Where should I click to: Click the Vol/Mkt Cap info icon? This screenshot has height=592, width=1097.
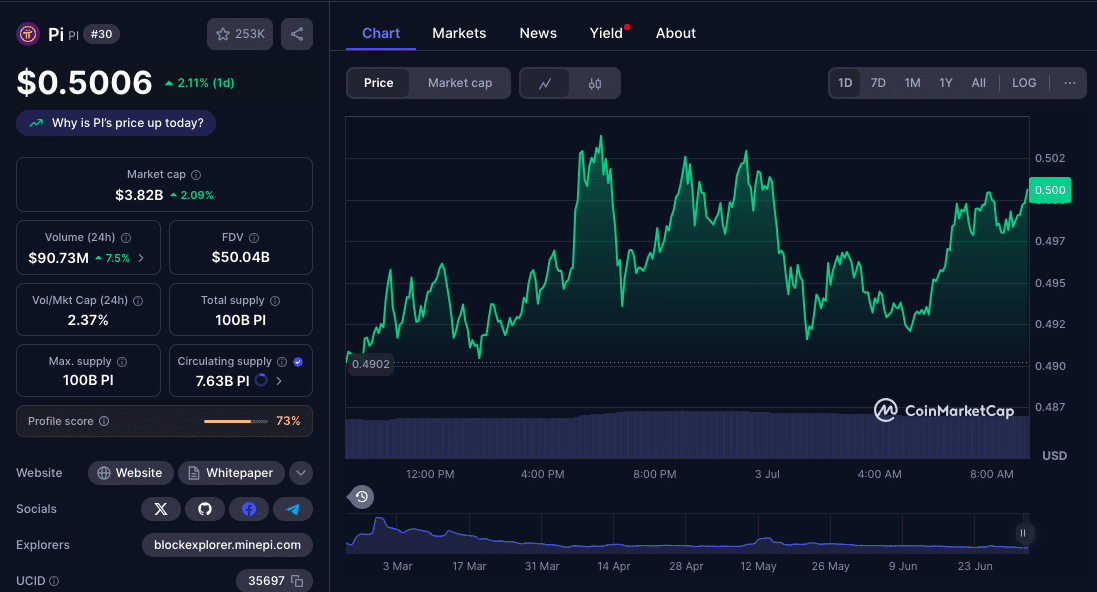138,301
